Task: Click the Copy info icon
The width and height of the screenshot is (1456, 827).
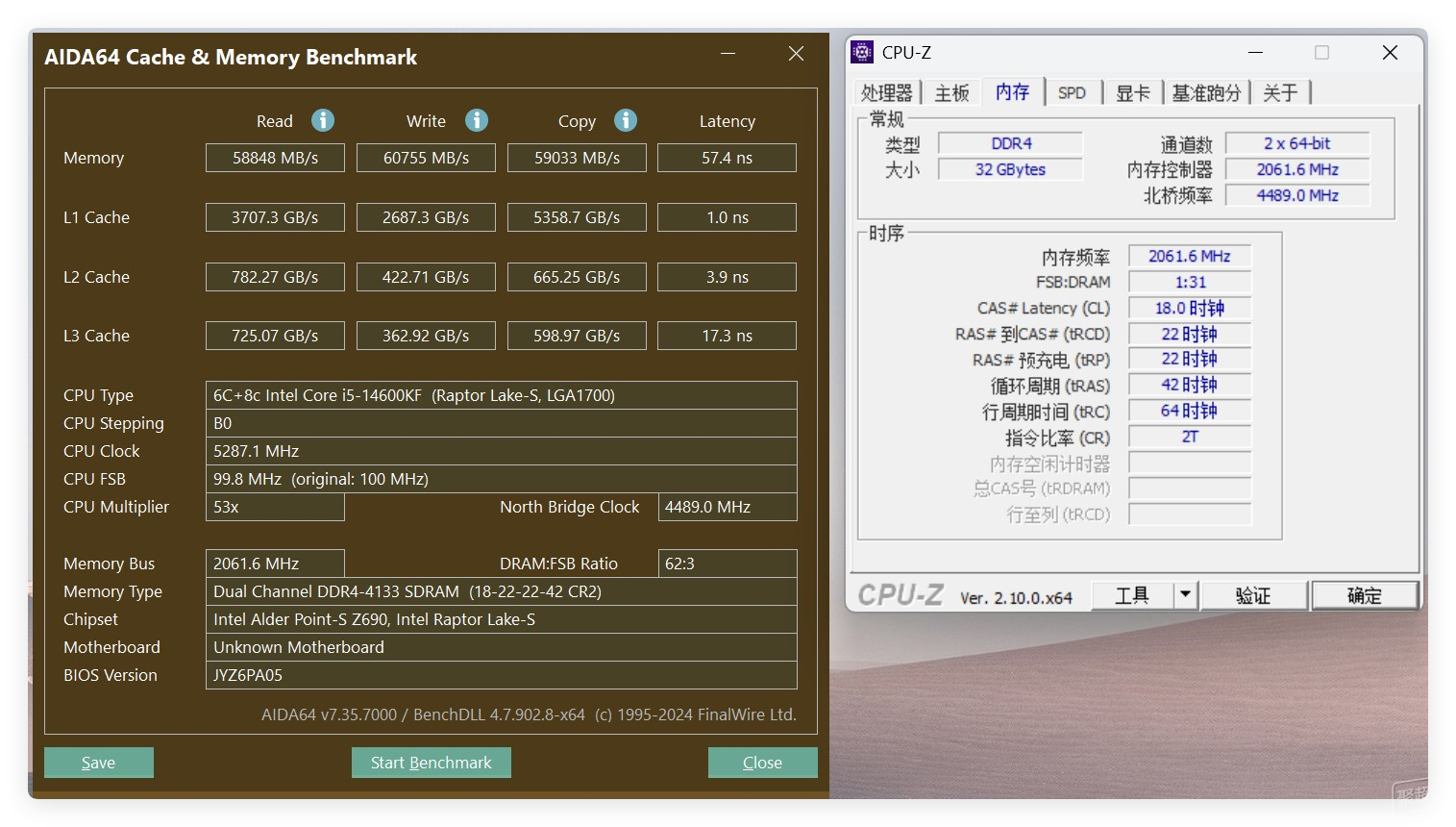Action: [x=626, y=120]
